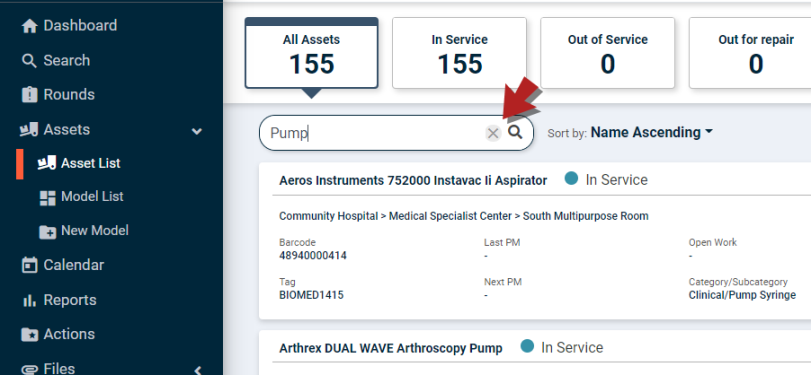Clear the Pump search text
The image size is (811, 375).
coord(493,133)
